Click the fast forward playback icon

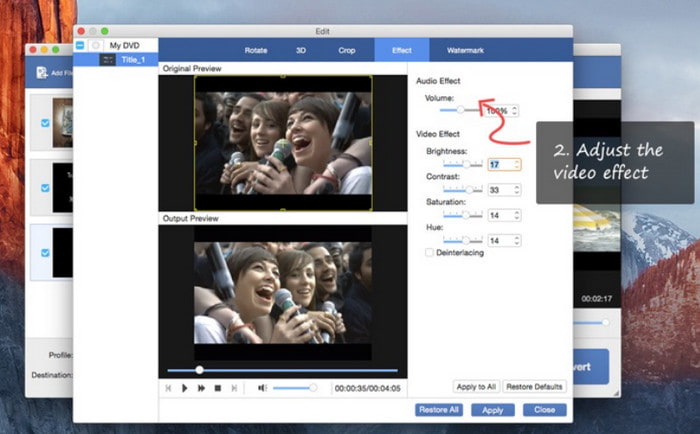(201, 388)
